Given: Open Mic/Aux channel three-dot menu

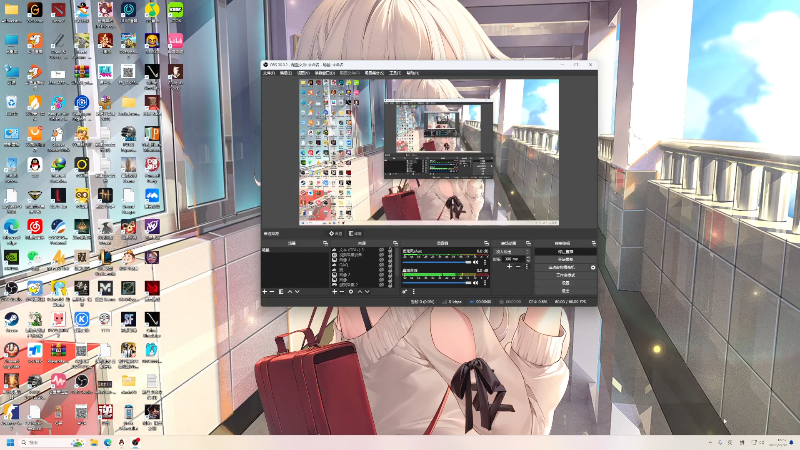Looking at the screenshot, I should [x=485, y=262].
